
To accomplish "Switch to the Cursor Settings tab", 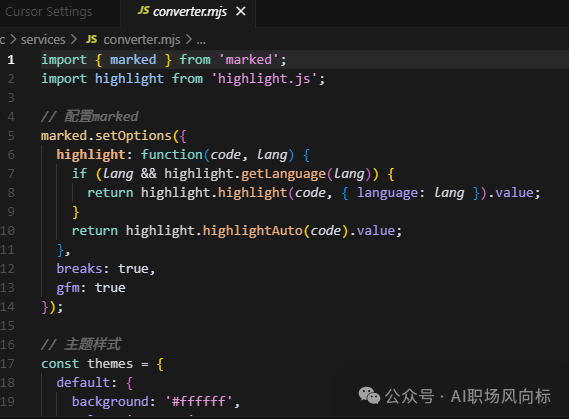I will click(x=49, y=12).
